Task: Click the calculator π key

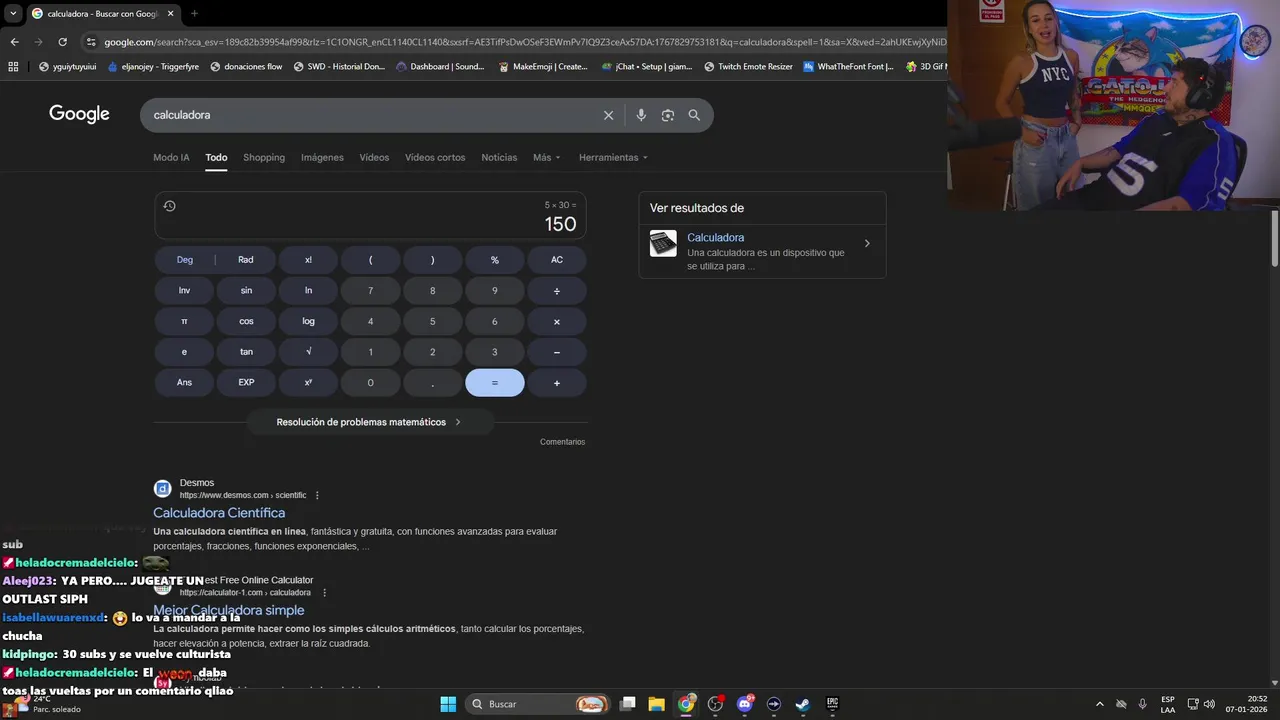Action: [x=184, y=322]
